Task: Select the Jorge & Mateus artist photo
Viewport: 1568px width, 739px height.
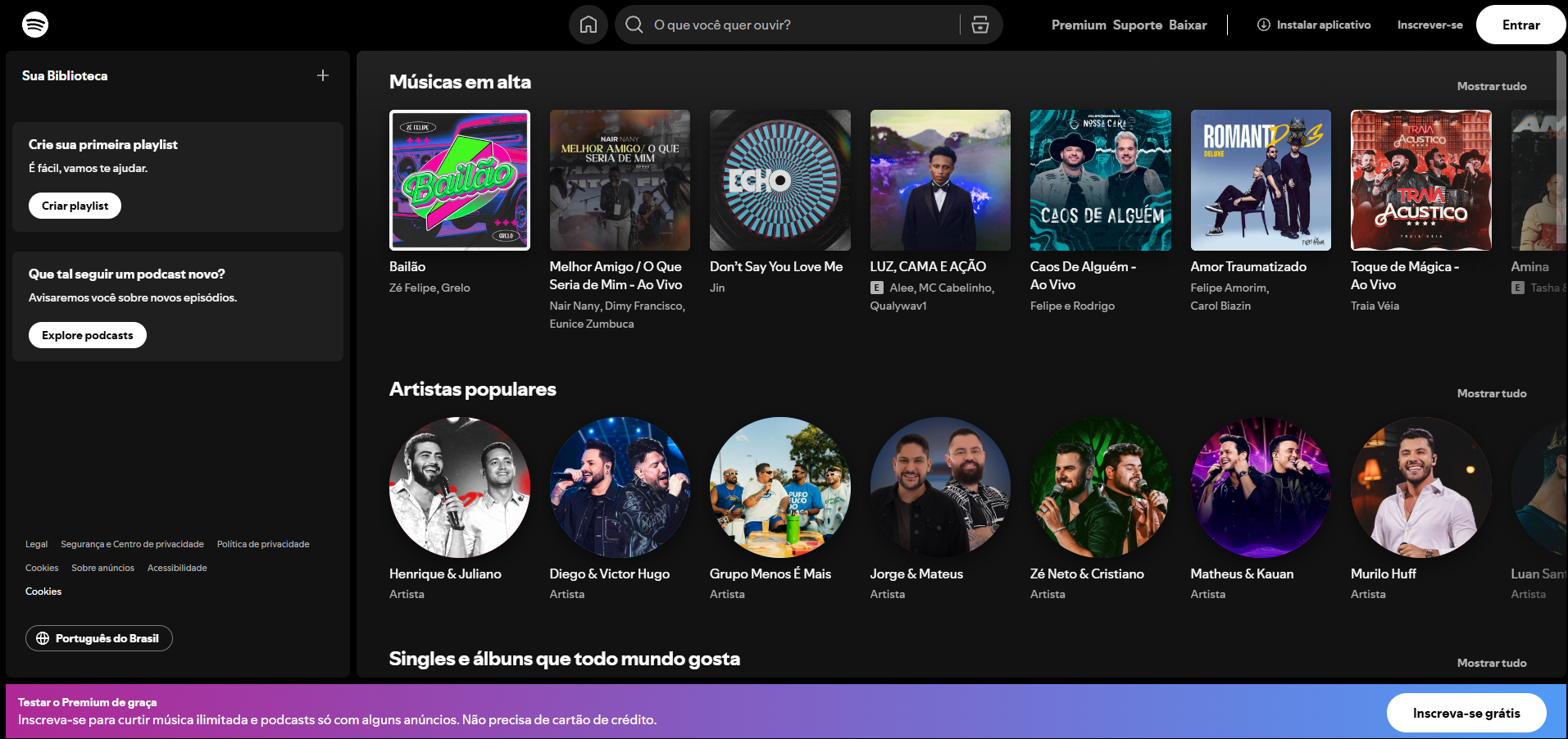Action: click(939, 487)
